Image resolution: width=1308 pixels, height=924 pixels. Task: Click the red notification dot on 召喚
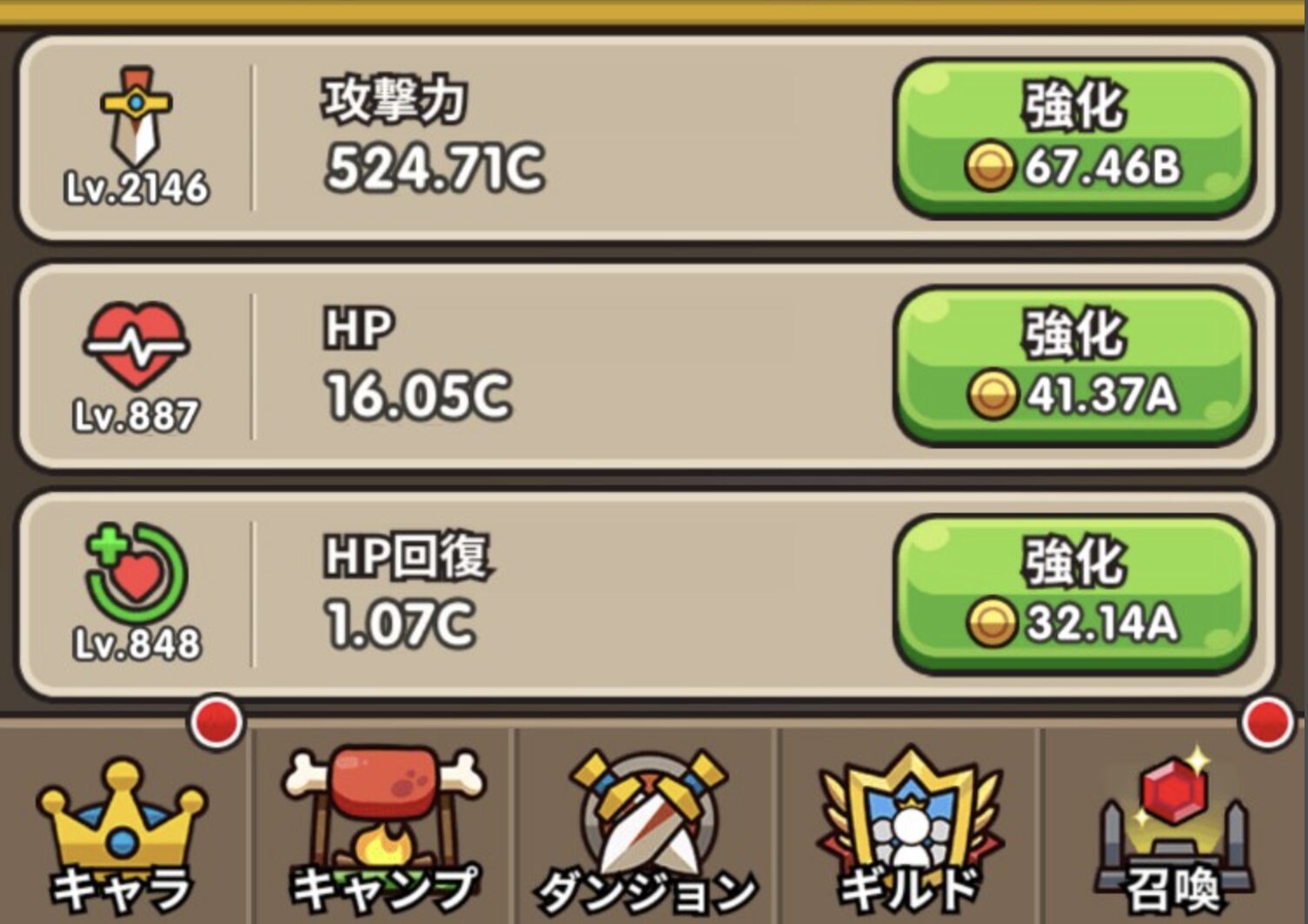[x=1268, y=721]
